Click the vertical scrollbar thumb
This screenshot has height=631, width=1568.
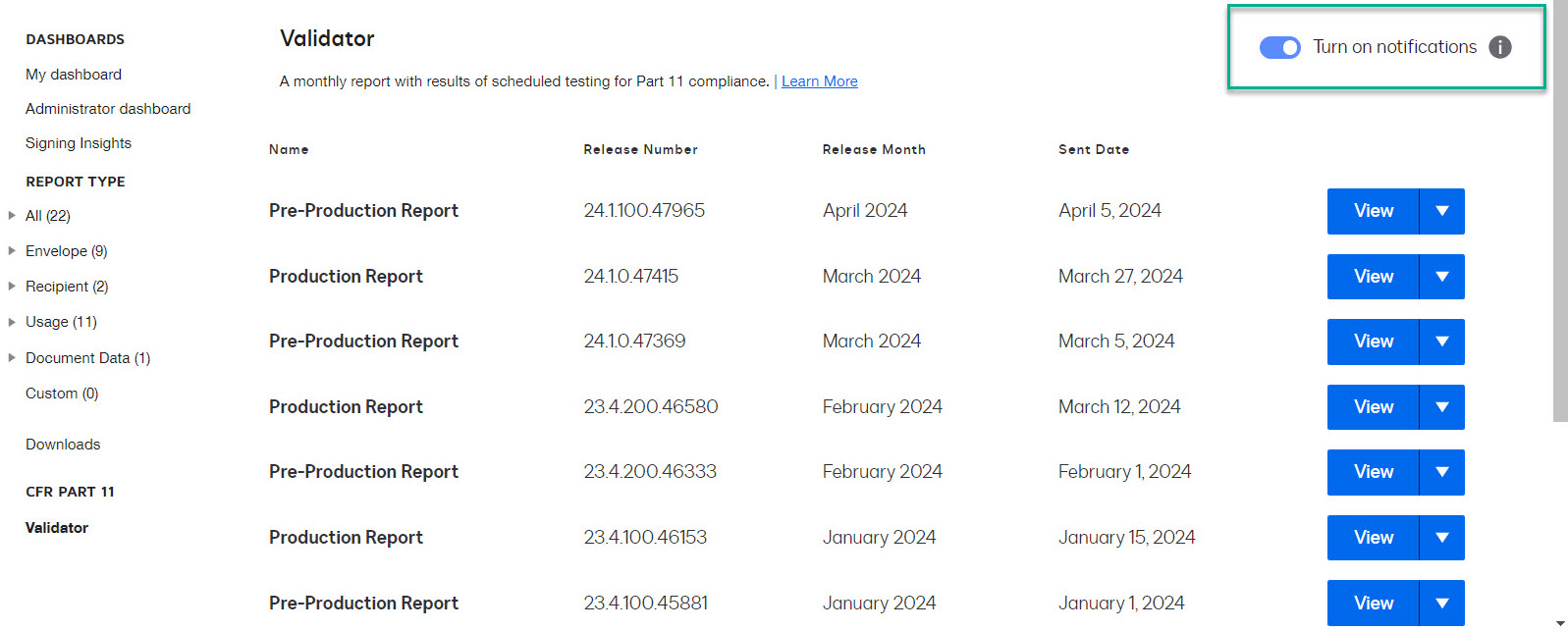(1560, 211)
